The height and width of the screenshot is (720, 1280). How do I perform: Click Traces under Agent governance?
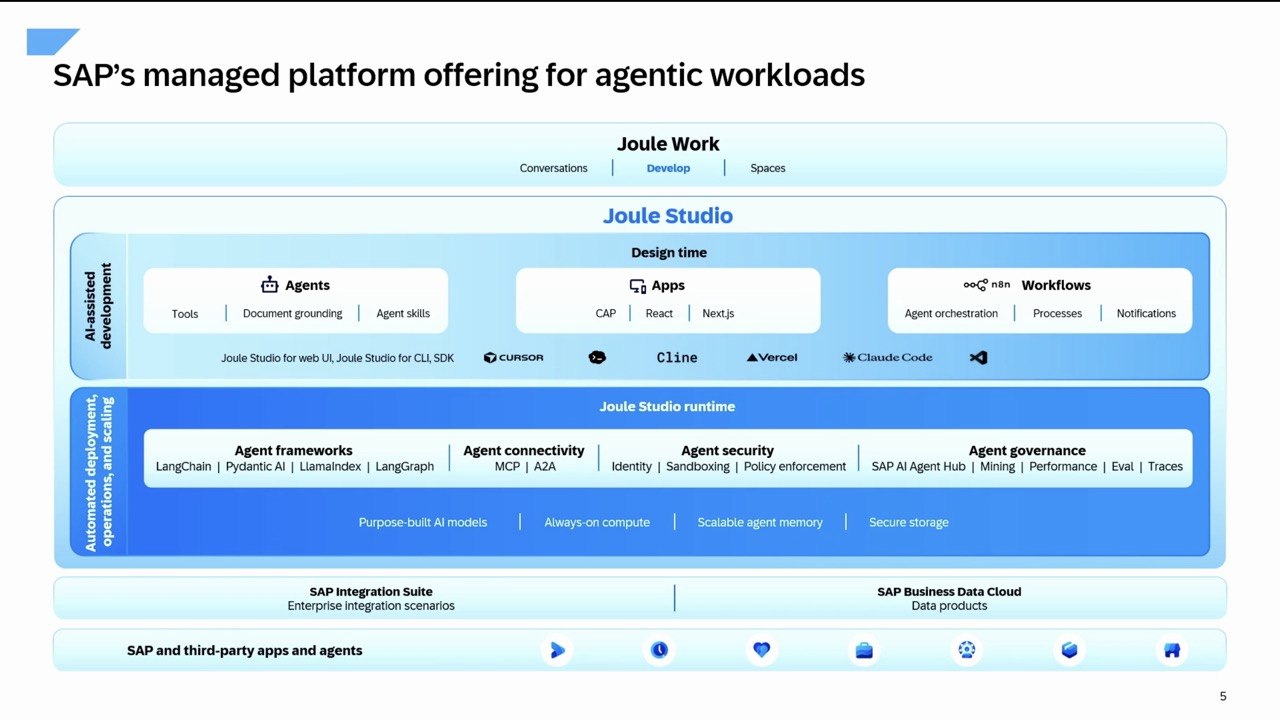point(1165,467)
